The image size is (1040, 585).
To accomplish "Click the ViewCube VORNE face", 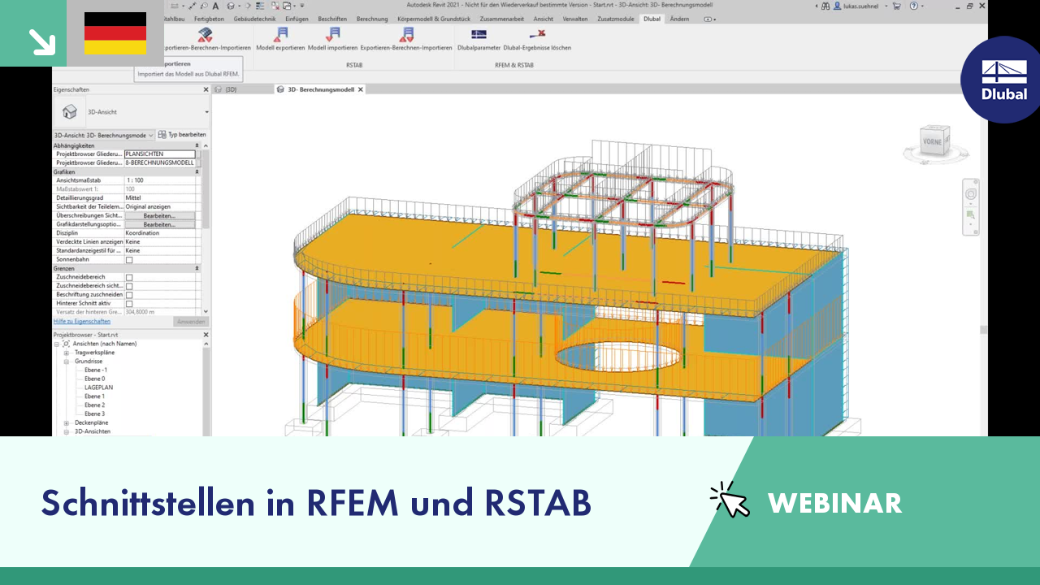I will pos(933,142).
